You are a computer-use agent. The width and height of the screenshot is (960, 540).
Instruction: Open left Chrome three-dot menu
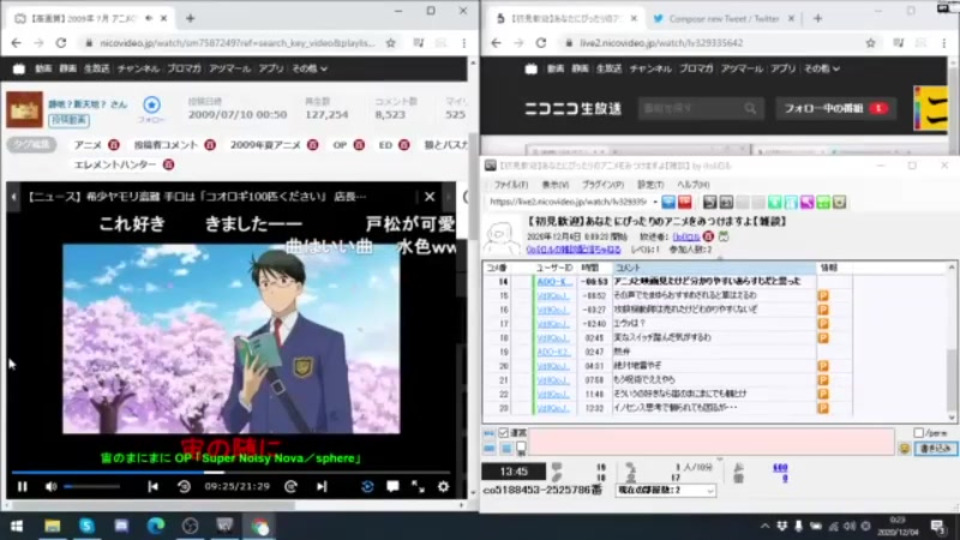pos(463,43)
